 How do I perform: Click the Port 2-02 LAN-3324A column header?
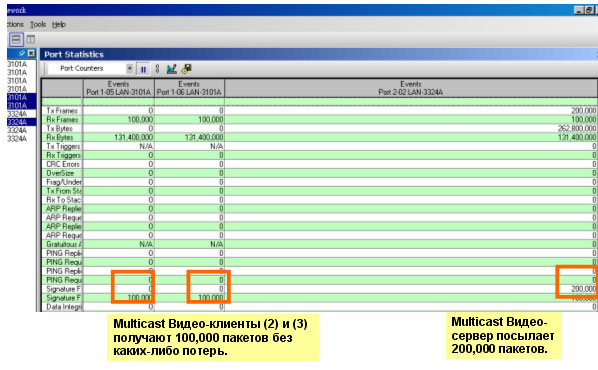pos(411,88)
